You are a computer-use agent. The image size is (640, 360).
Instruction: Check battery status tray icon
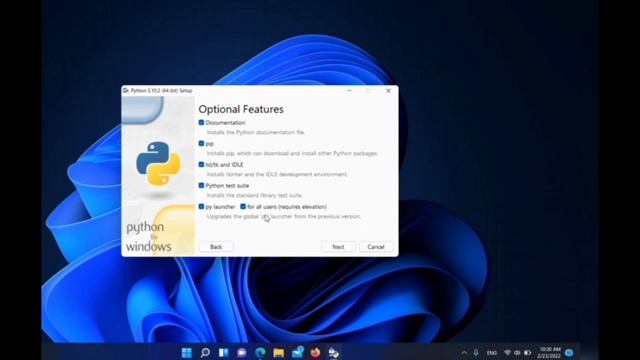pos(527,353)
